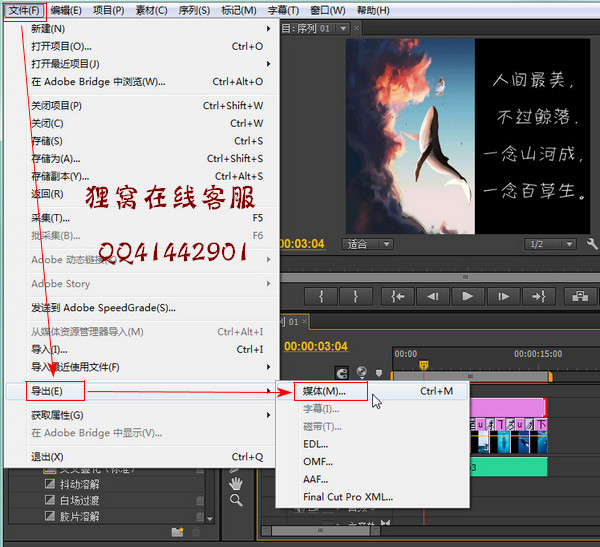This screenshot has width=600, height=547.
Task: Toggle the timeline snap magnet icon
Action: [x=341, y=373]
